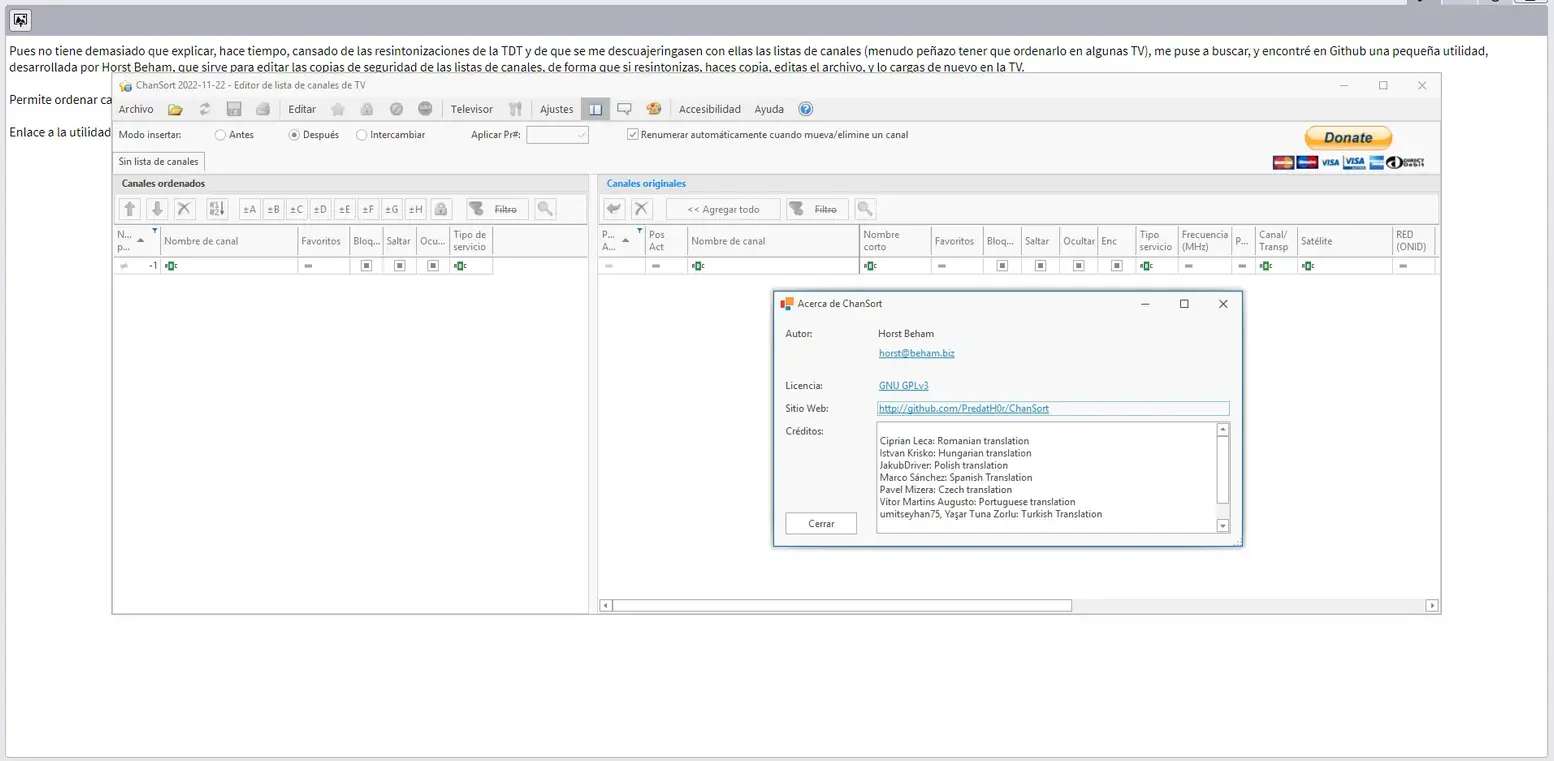Click the Nombre de canal filter field, Canales originales
Screen dimensions: 1554x761
click(x=774, y=266)
